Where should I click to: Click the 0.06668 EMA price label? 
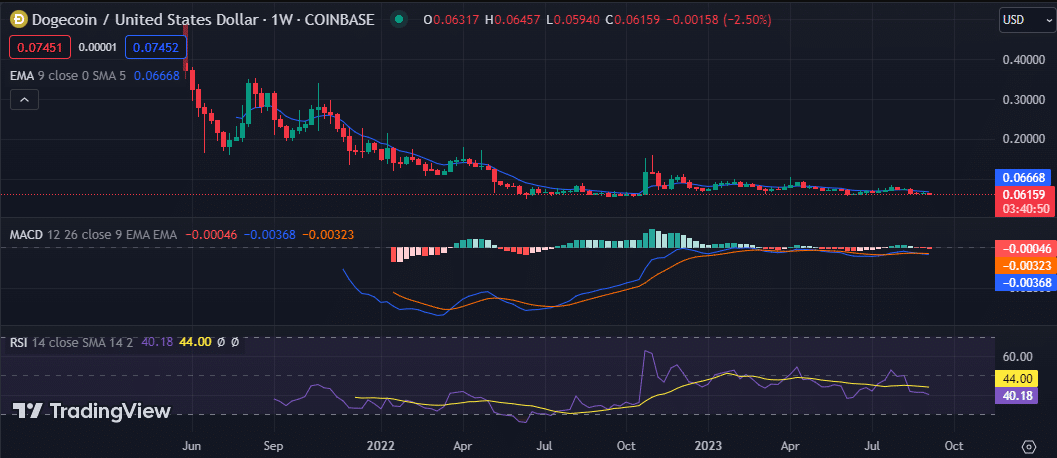[x=1023, y=178]
